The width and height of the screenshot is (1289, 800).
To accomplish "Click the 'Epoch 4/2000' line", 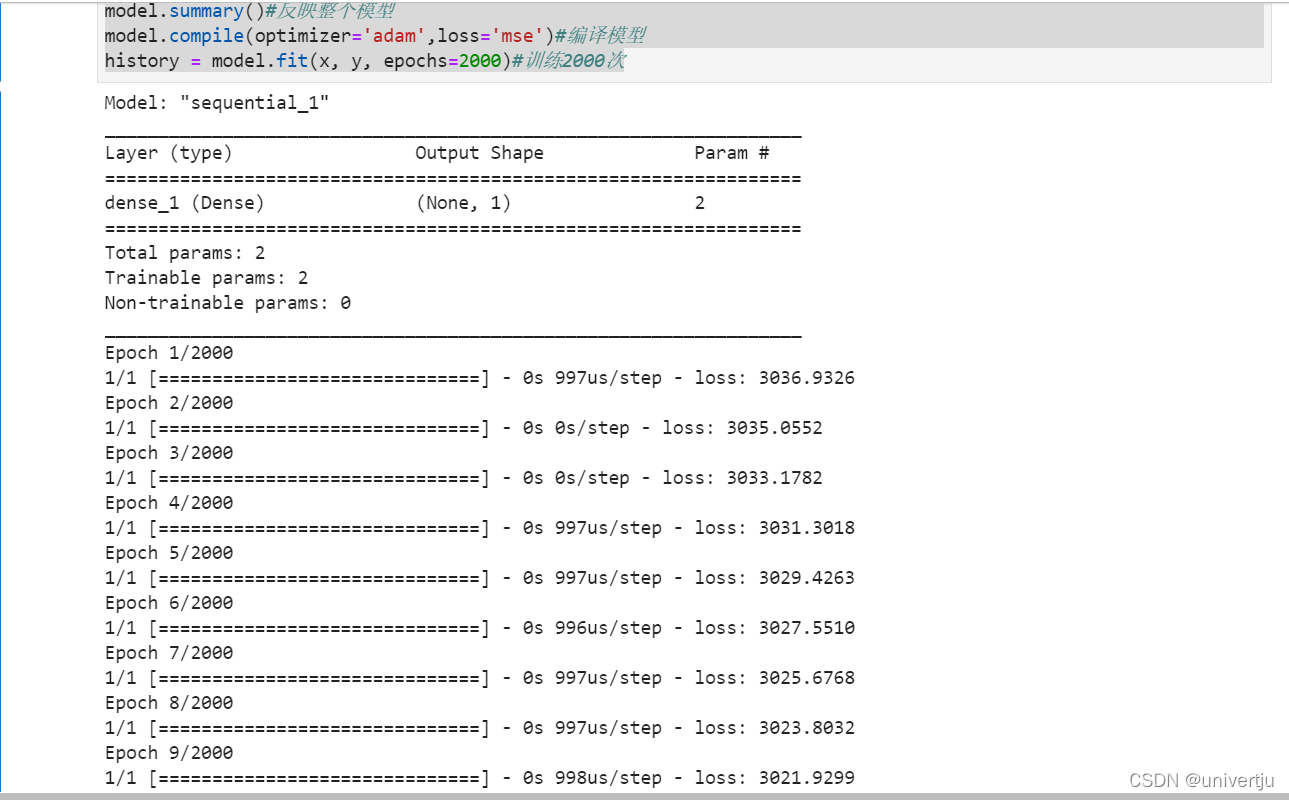I will pyautogui.click(x=168, y=503).
